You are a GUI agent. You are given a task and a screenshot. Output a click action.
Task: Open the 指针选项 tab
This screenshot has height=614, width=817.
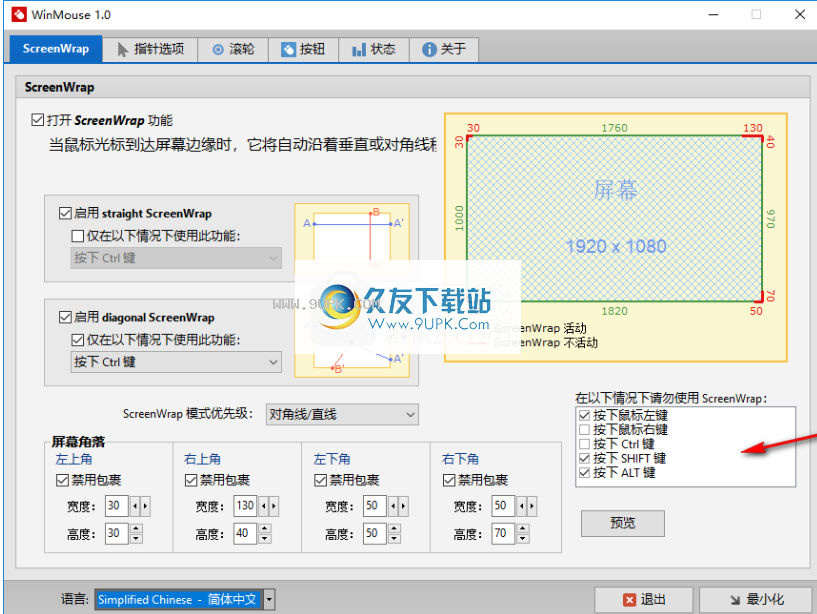pos(150,50)
